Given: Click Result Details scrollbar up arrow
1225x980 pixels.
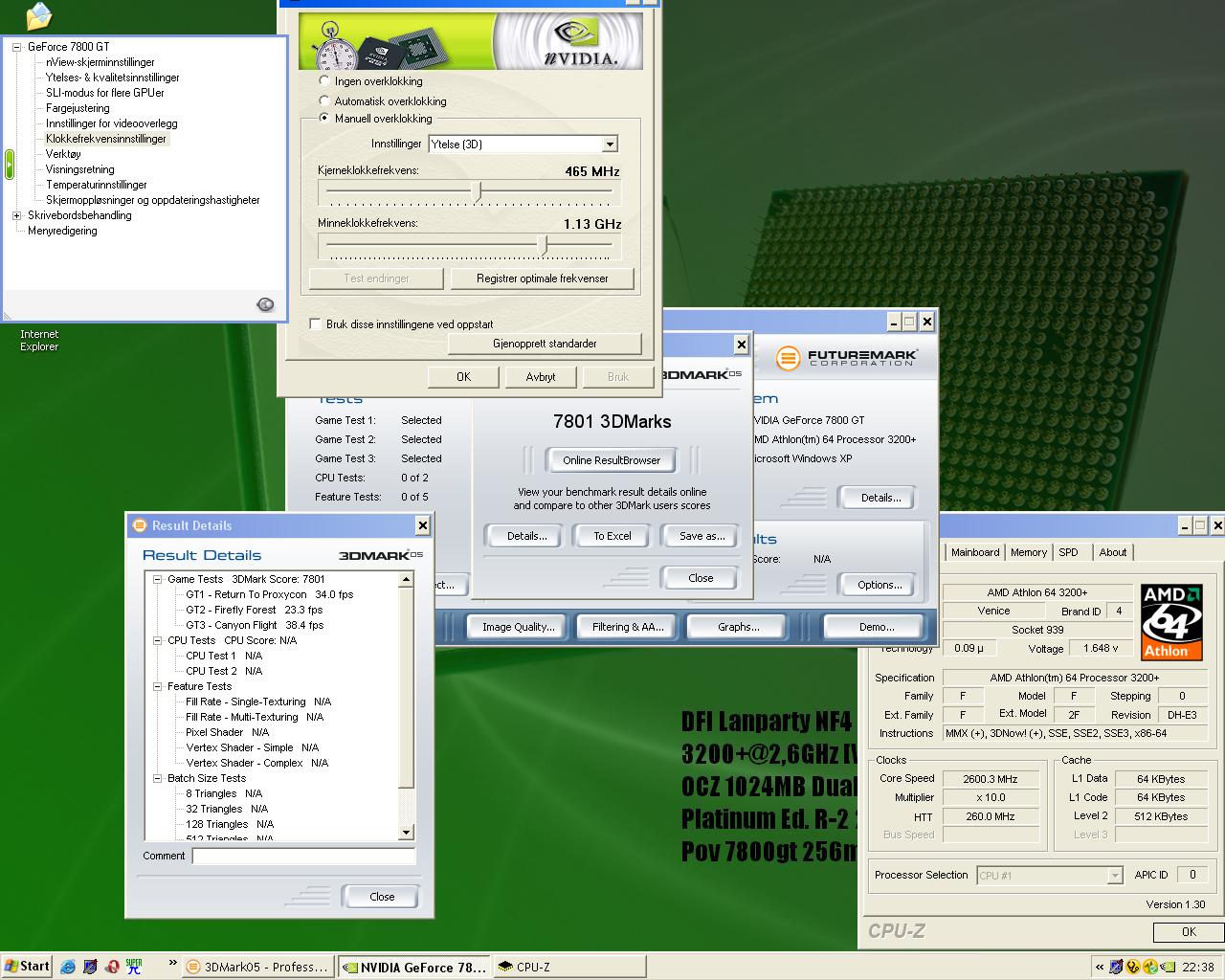Looking at the screenshot, I should tap(406, 579).
